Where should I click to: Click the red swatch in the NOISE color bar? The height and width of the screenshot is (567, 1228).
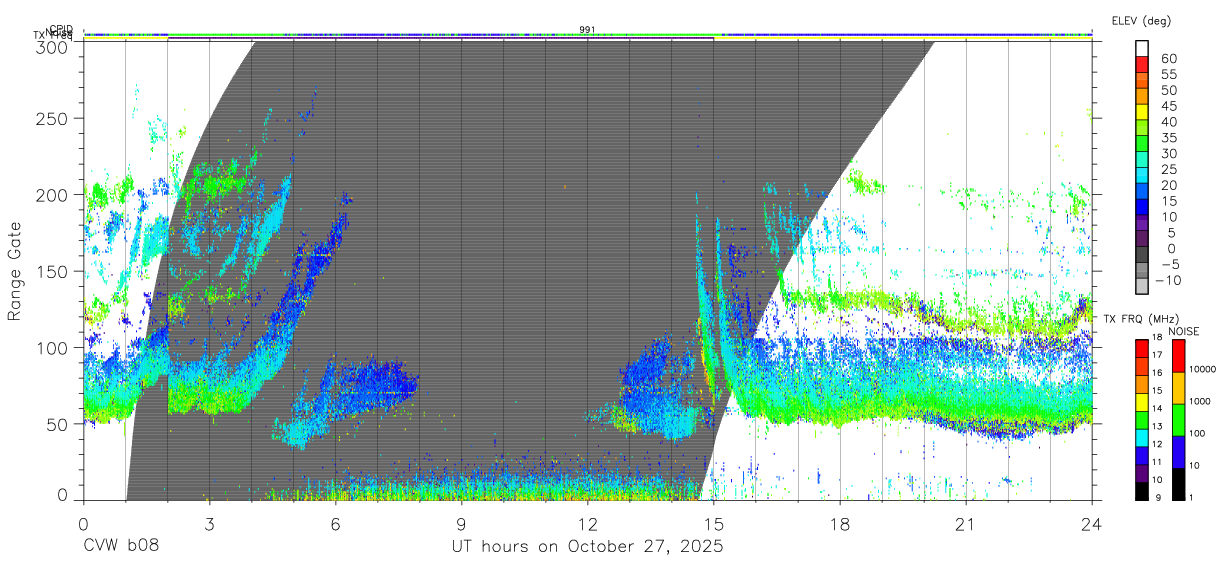click(1178, 356)
